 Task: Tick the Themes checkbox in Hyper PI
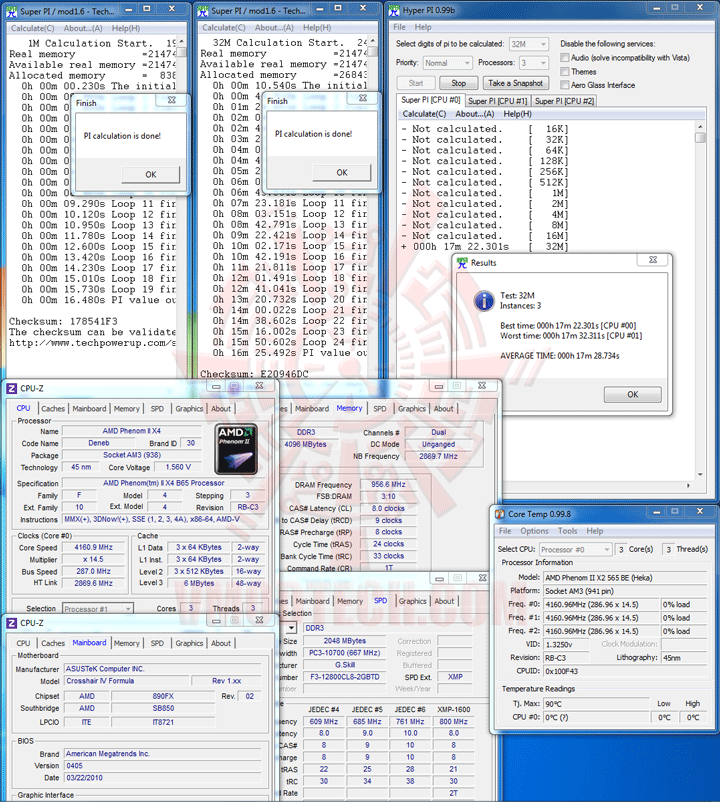click(565, 72)
